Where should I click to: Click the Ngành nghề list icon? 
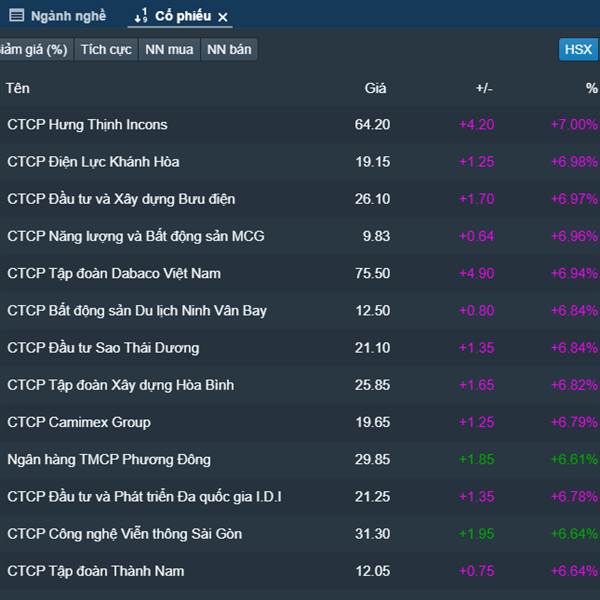pos(16,16)
